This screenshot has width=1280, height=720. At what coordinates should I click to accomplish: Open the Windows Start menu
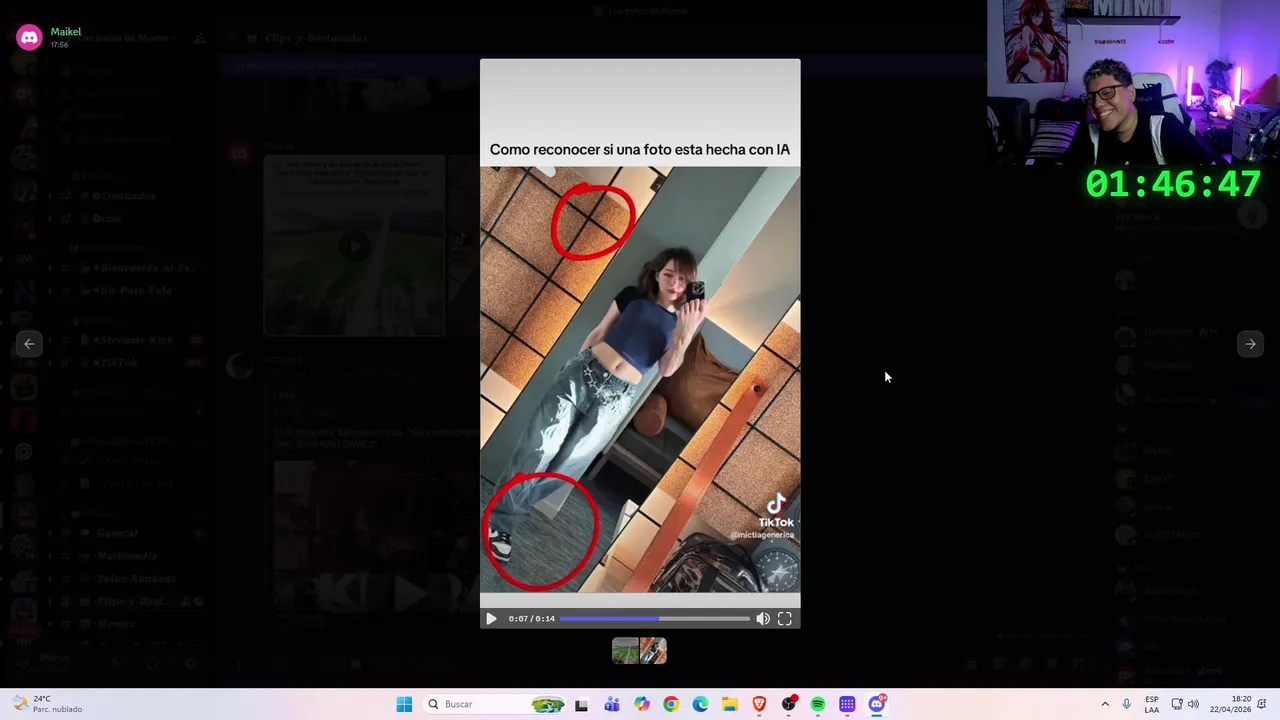coord(404,704)
